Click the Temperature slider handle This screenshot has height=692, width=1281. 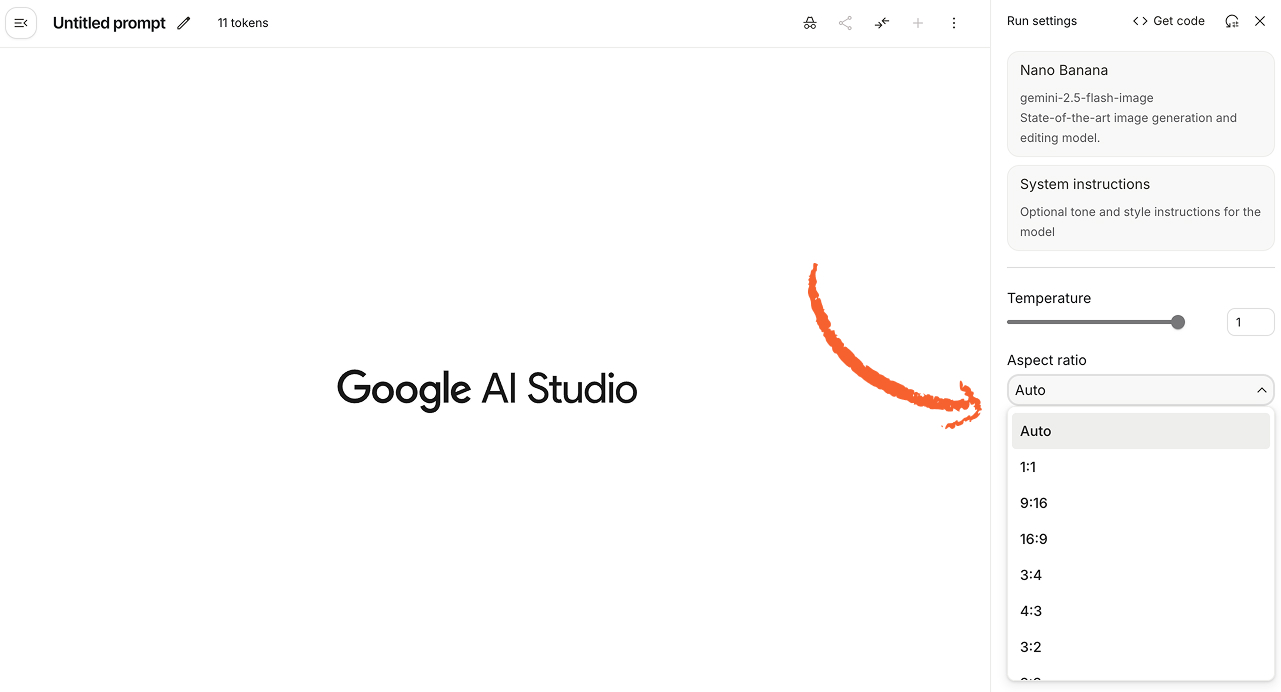1178,322
